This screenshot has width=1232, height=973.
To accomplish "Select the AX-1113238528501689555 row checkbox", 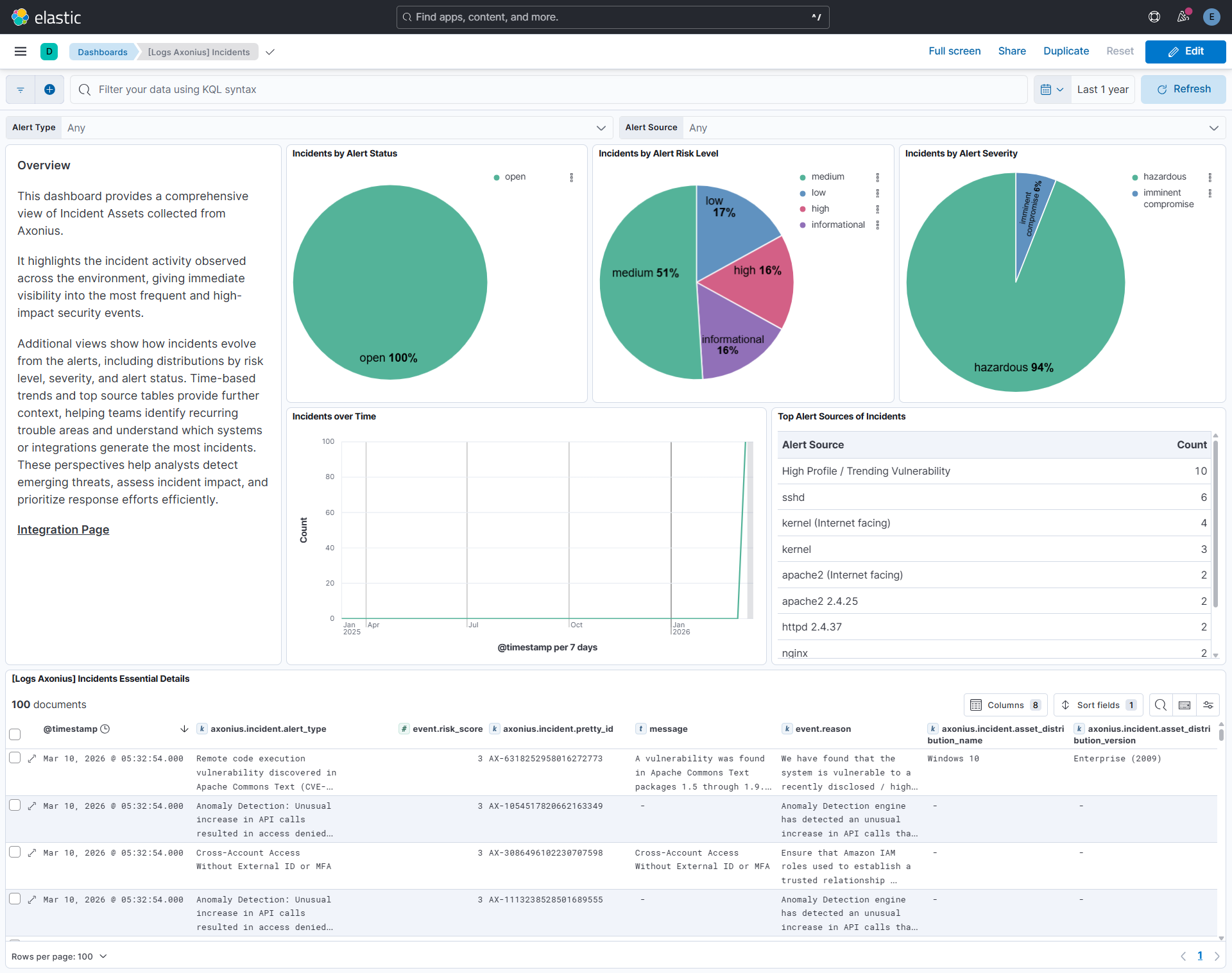I will click(15, 899).
